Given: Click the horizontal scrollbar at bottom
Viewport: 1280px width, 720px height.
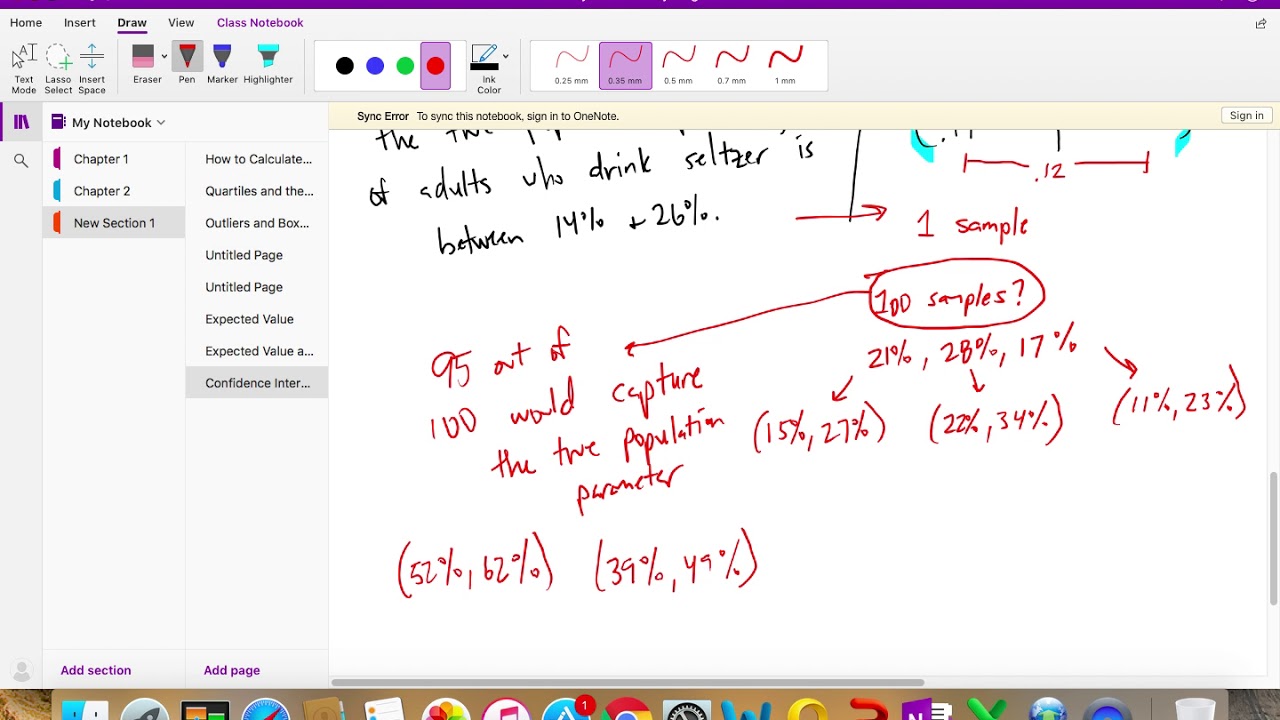Looking at the screenshot, I should point(628,683).
